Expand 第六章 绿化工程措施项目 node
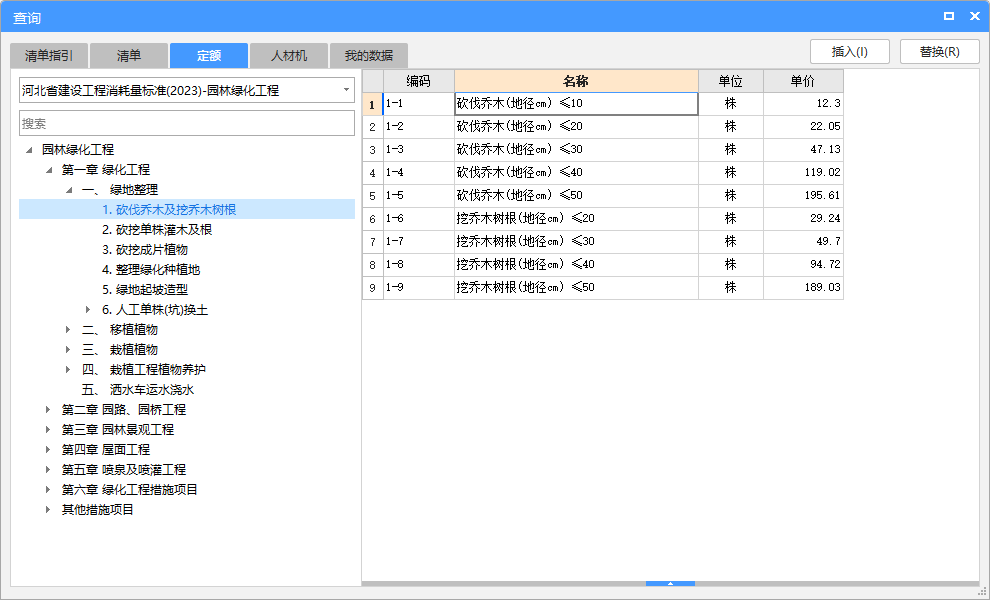 (x=48, y=489)
